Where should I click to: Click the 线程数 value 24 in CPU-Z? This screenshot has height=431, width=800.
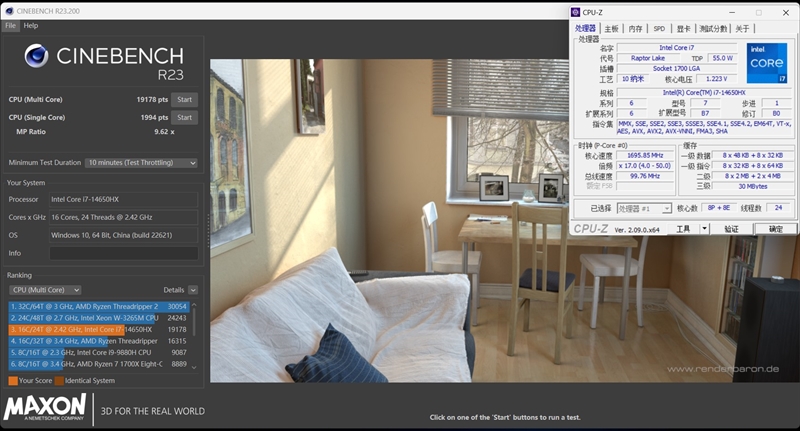pos(779,208)
